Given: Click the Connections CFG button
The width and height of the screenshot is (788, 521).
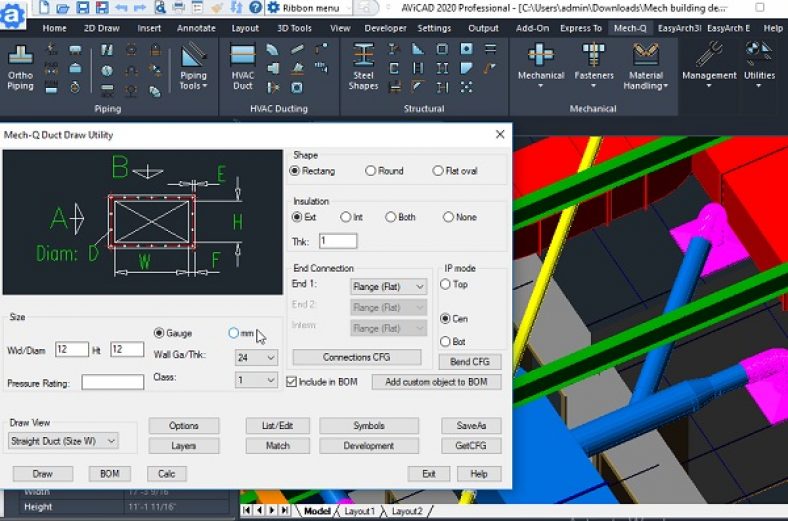Looking at the screenshot, I should (x=356, y=357).
